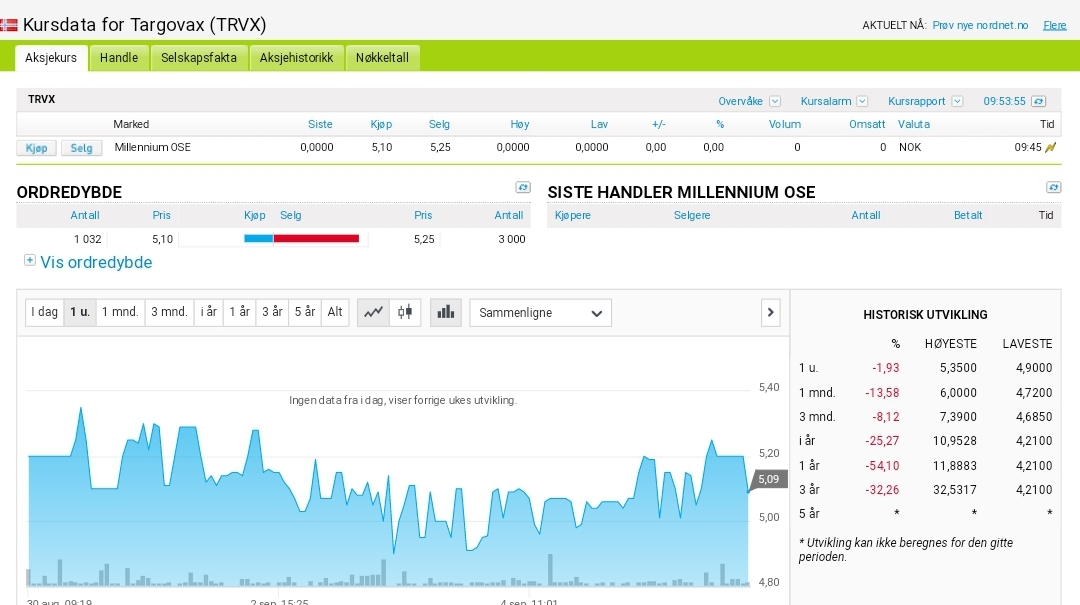Click the -54,10 percent value for 1 år

(x=882, y=466)
